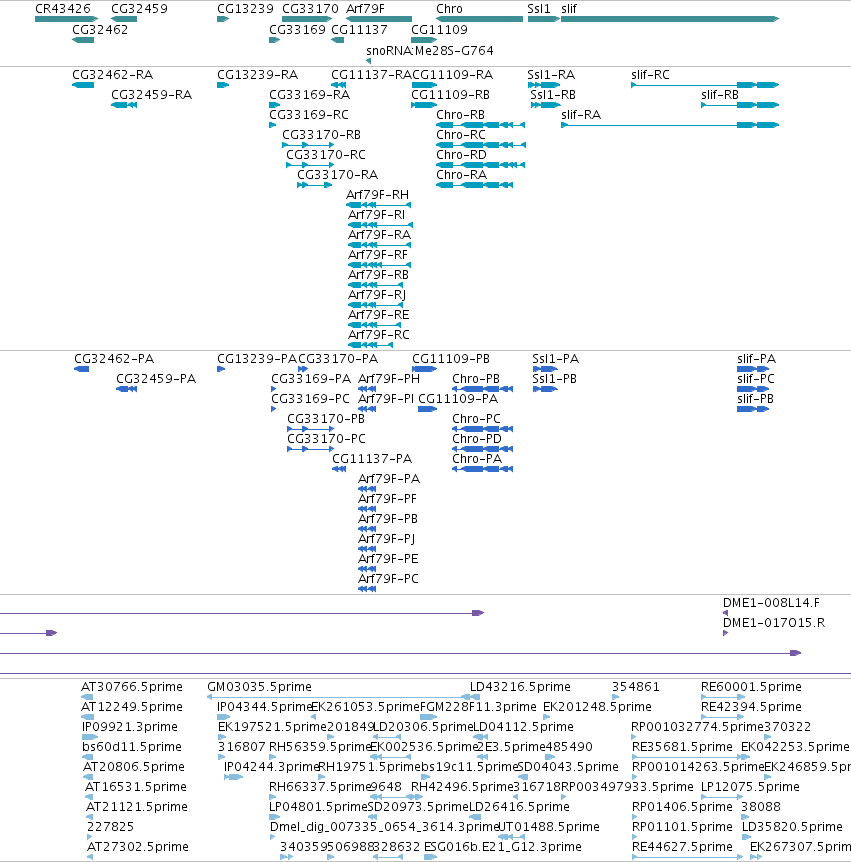851x862 pixels.
Task: Click the CG13239-RA transcript label
Action: (x=258, y=75)
